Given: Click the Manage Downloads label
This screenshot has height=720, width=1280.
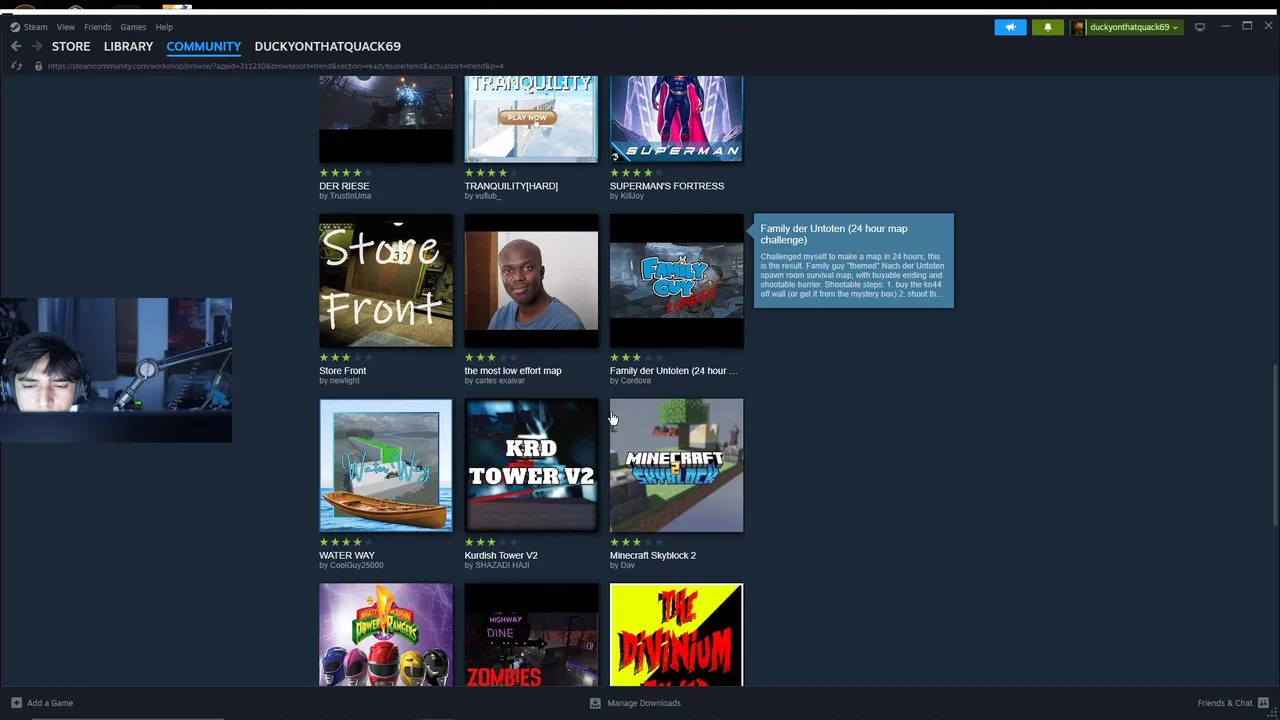Looking at the screenshot, I should click(x=644, y=703).
